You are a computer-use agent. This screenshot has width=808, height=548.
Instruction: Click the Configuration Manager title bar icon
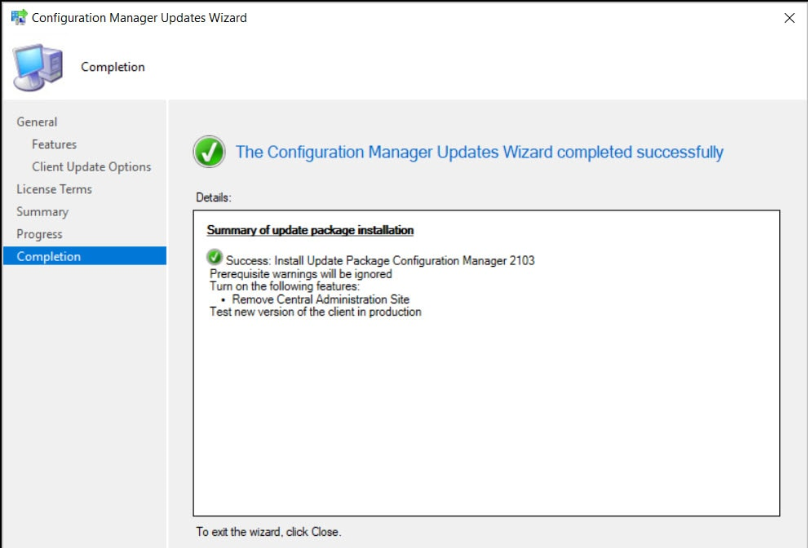point(19,17)
